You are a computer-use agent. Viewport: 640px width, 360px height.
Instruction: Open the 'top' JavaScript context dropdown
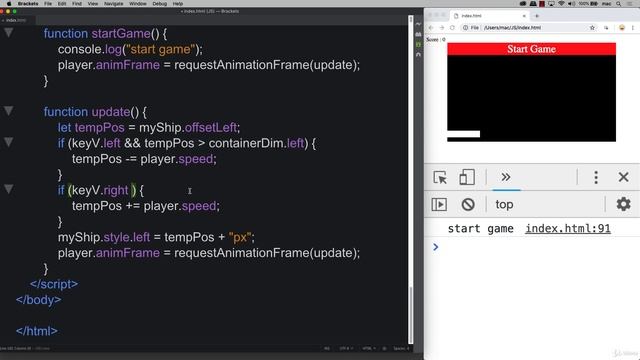[x=504, y=204]
